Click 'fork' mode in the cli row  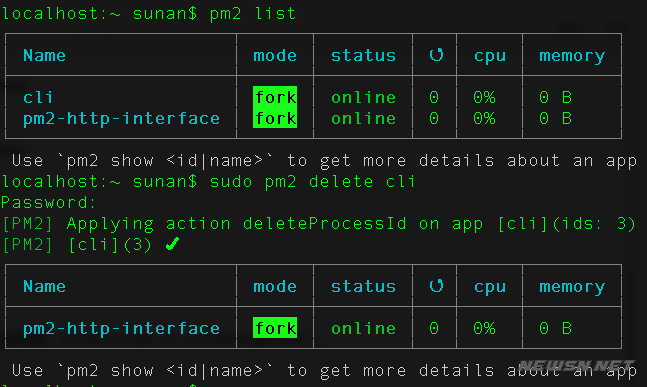275,97
